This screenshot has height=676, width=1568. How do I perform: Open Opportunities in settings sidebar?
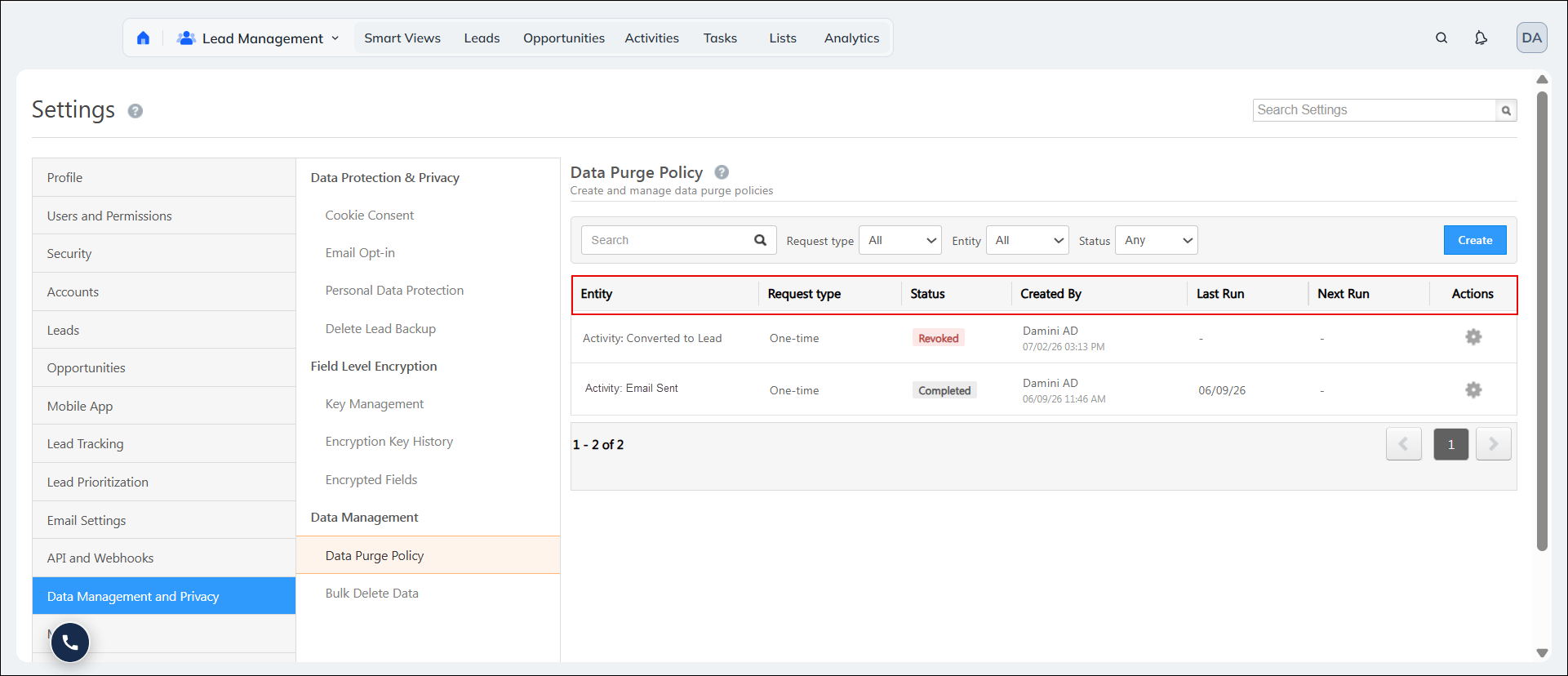pos(164,367)
